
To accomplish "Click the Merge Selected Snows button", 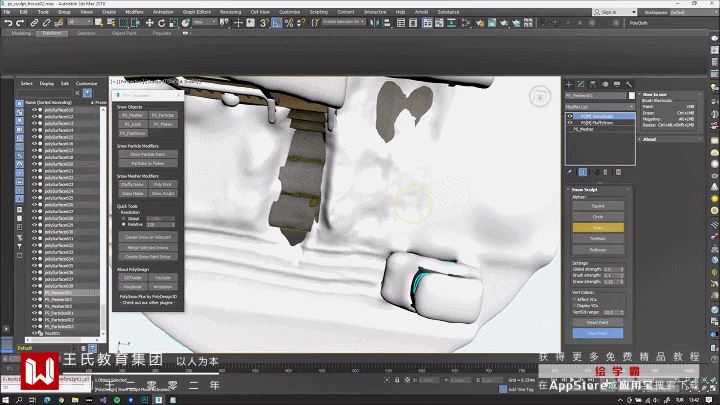I will point(148,248).
